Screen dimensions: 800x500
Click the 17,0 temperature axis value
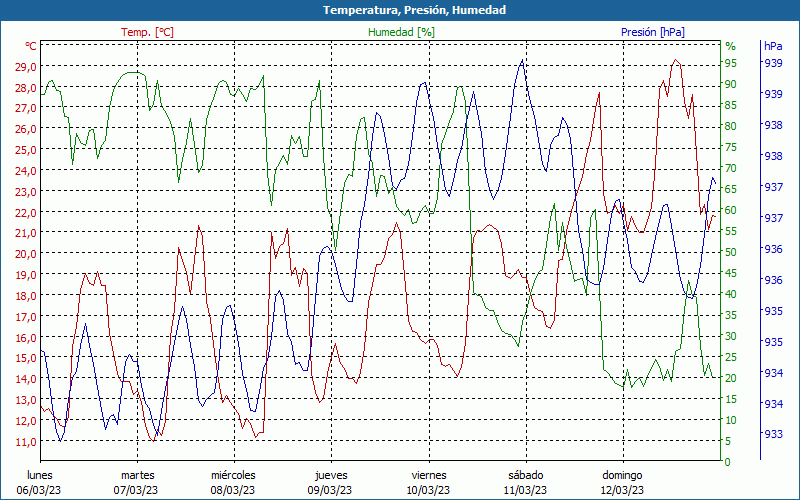click(x=27, y=317)
